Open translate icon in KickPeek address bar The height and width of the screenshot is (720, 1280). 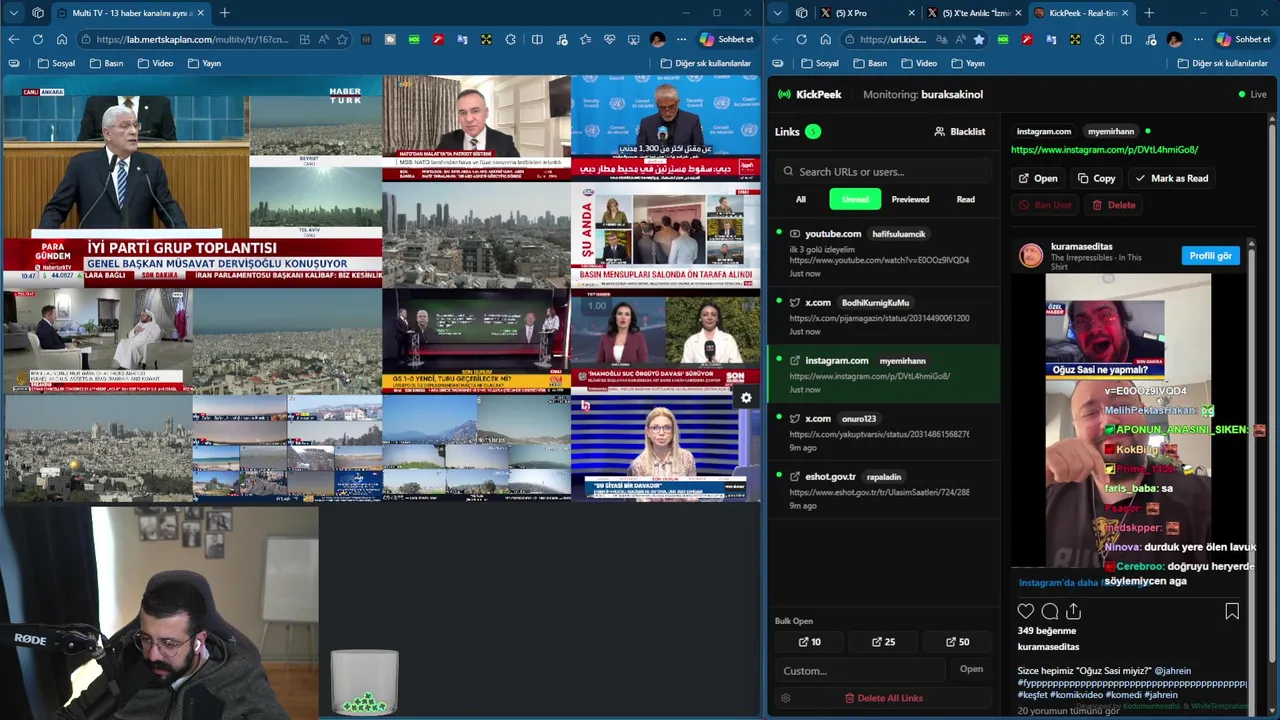(x=941, y=39)
